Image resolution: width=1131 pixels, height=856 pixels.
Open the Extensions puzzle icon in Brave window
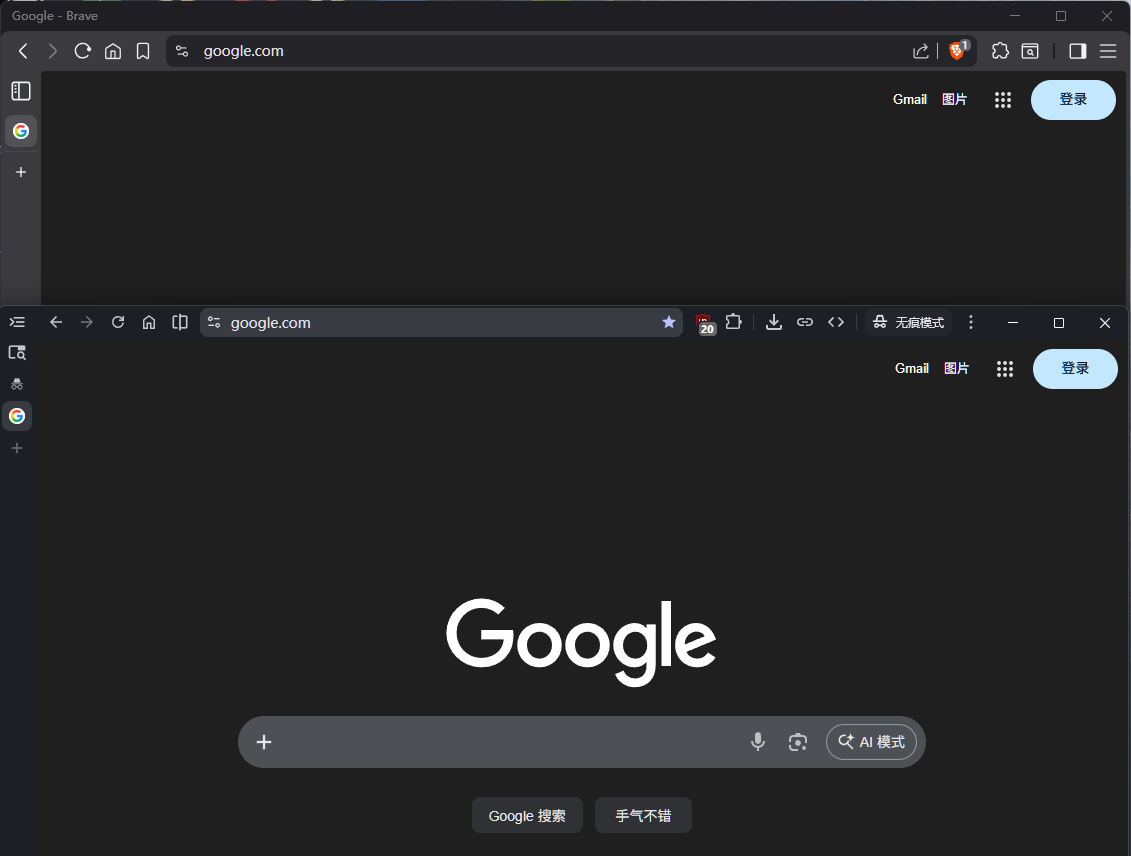point(1000,51)
